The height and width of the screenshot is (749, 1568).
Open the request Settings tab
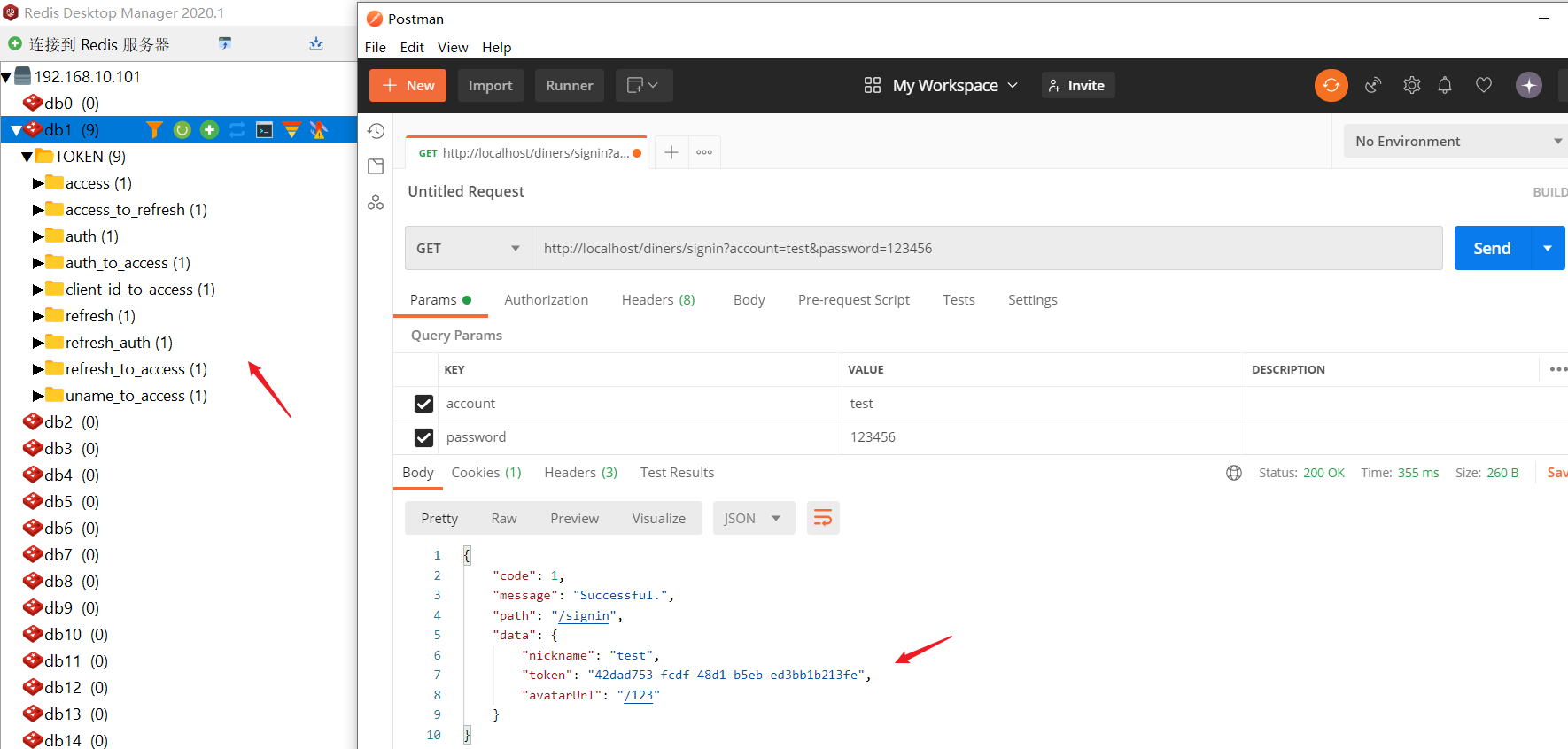pos(1033,300)
